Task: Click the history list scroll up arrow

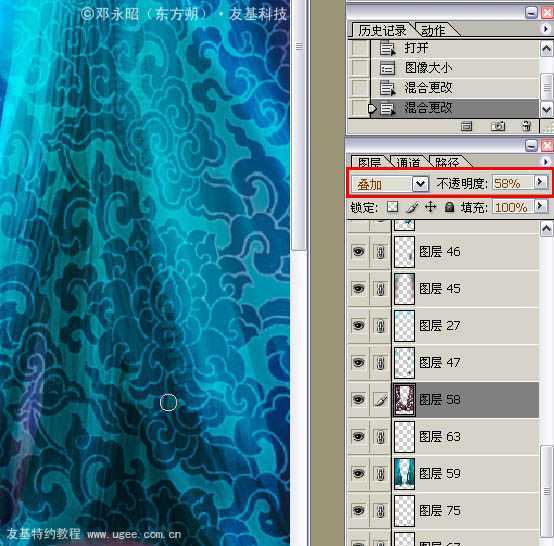Action: pyautogui.click(x=546, y=48)
